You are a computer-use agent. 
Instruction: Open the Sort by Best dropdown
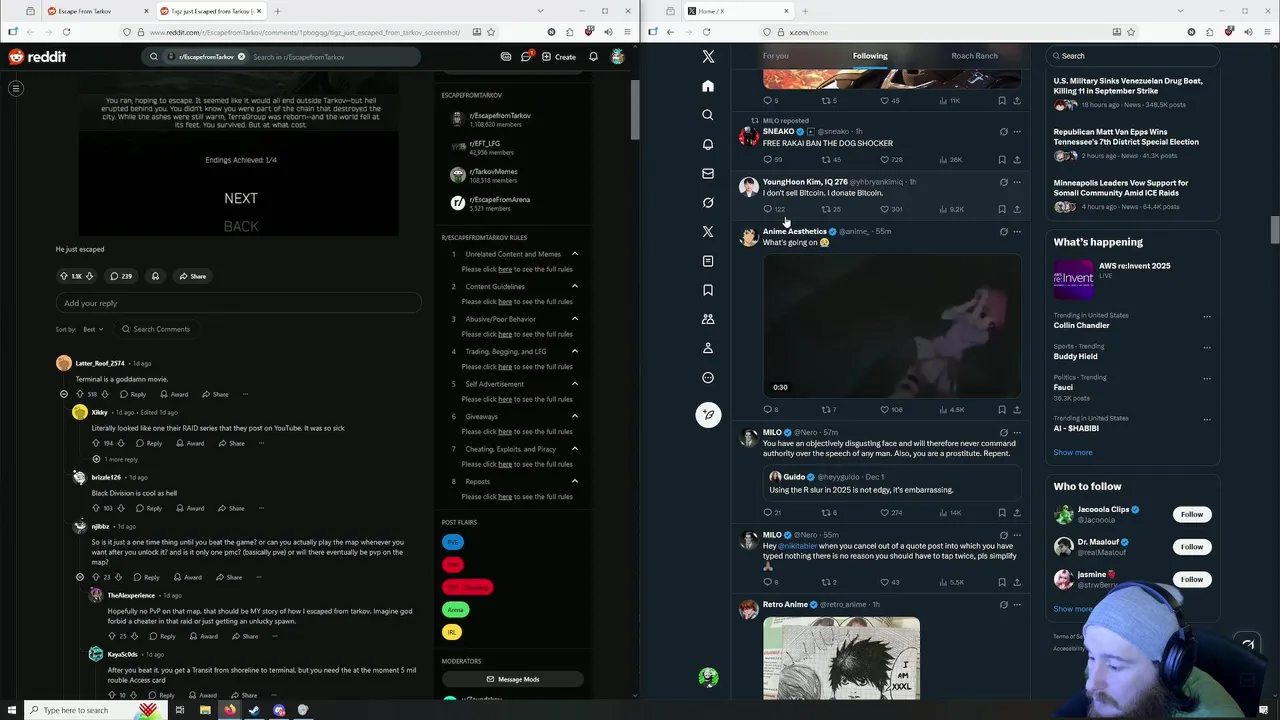coord(93,329)
